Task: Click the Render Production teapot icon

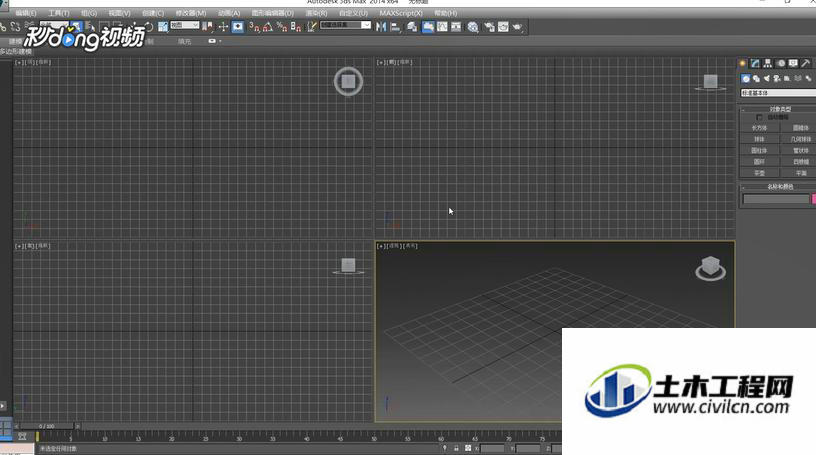Action: click(517, 27)
